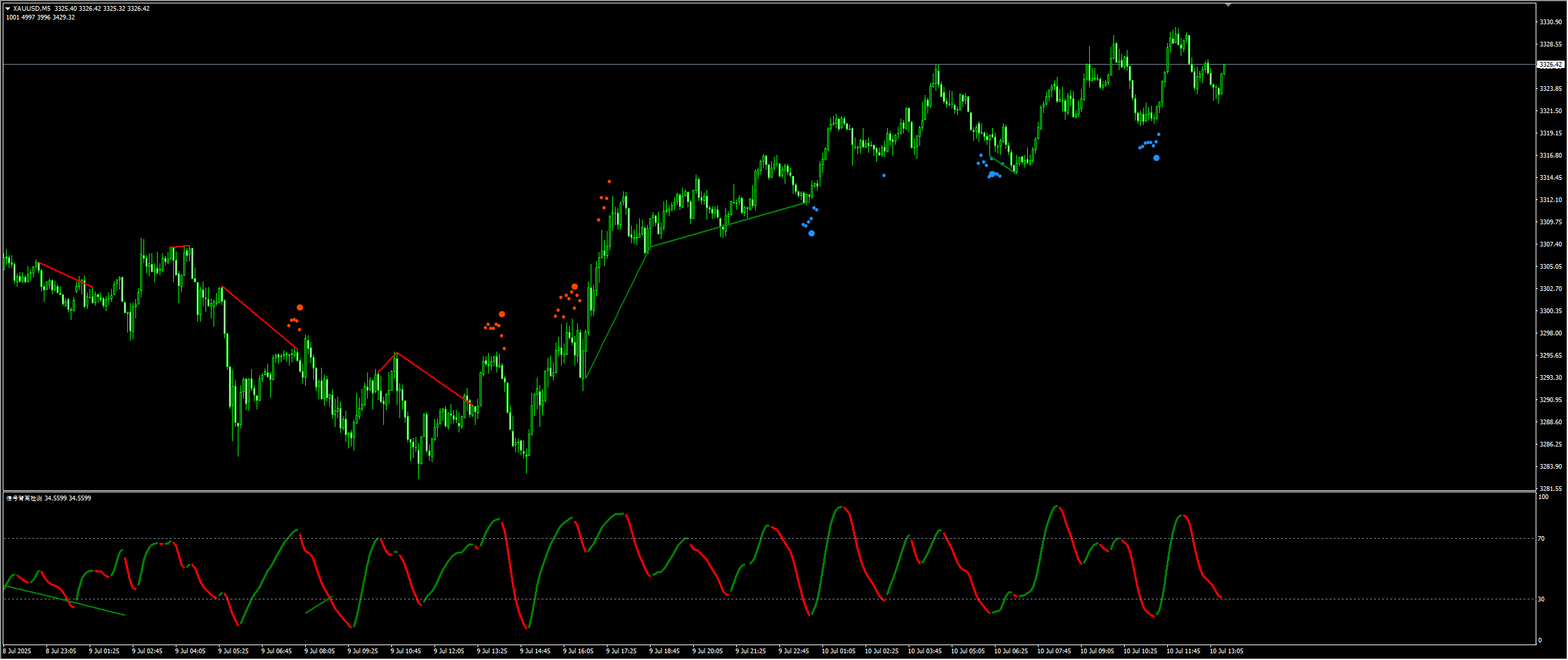Select the chart shift triangle on top edge
Viewport: 1568px width, 660px height.
tap(1228, 5)
